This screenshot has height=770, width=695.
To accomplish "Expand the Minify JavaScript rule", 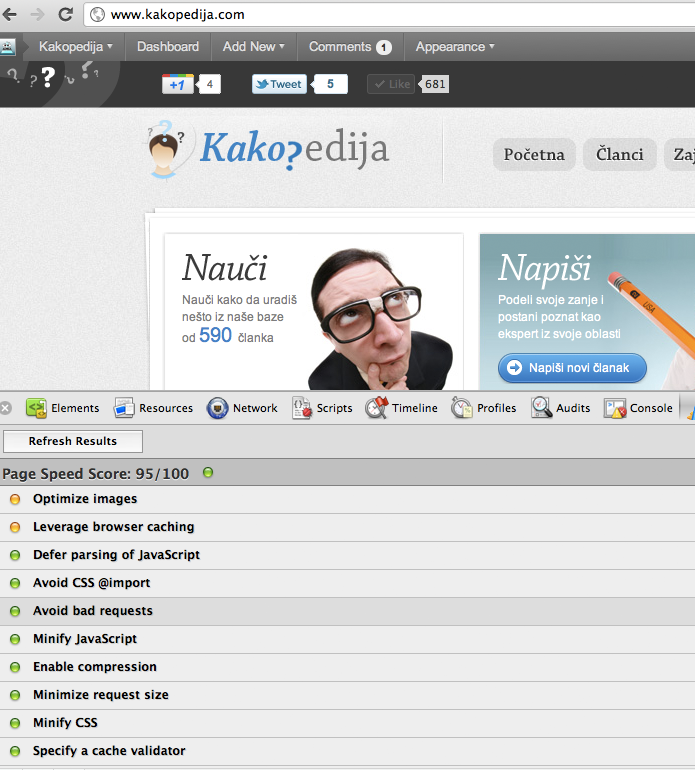I will tap(347, 639).
